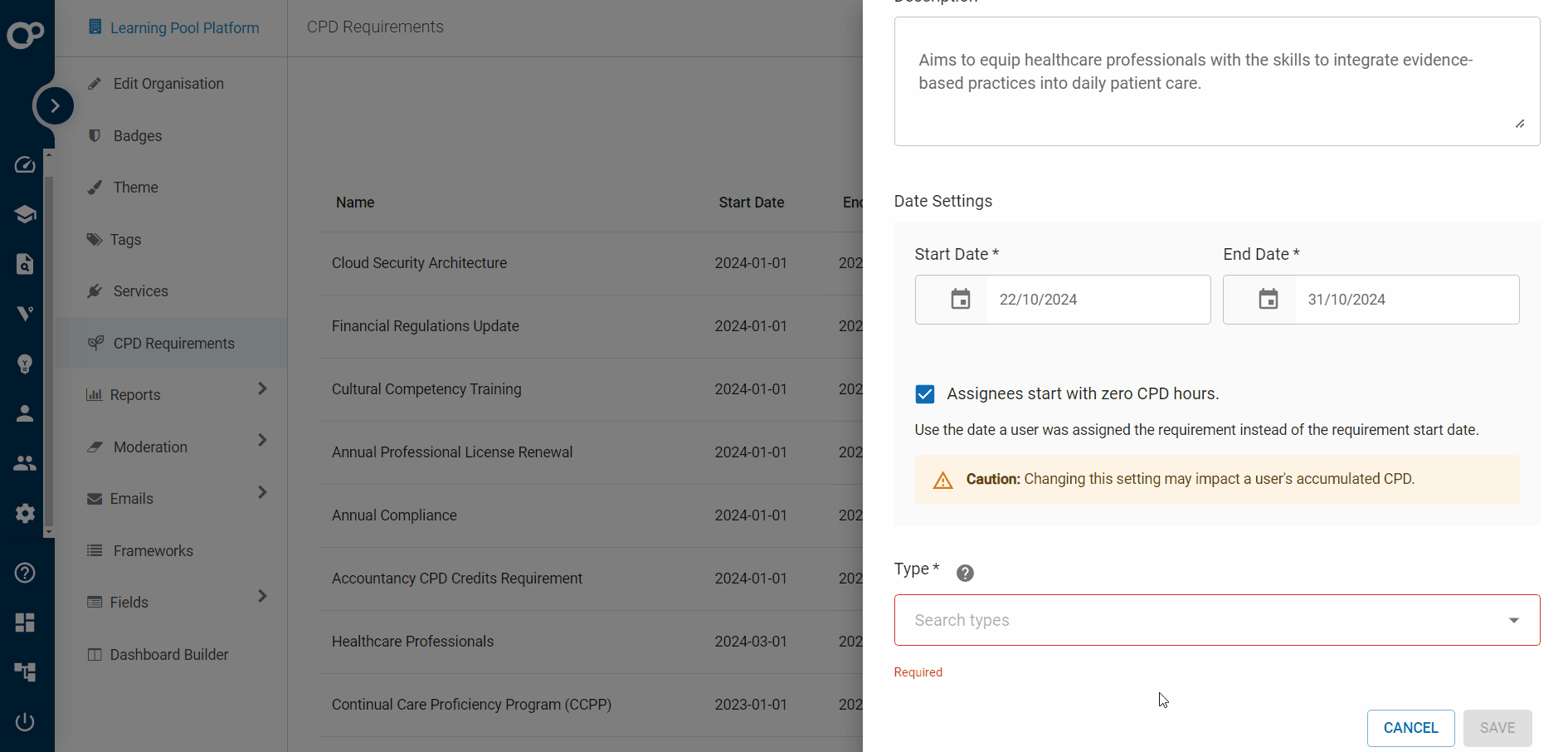
Task: Expand the Reports submenu chevron
Action: [x=262, y=388]
